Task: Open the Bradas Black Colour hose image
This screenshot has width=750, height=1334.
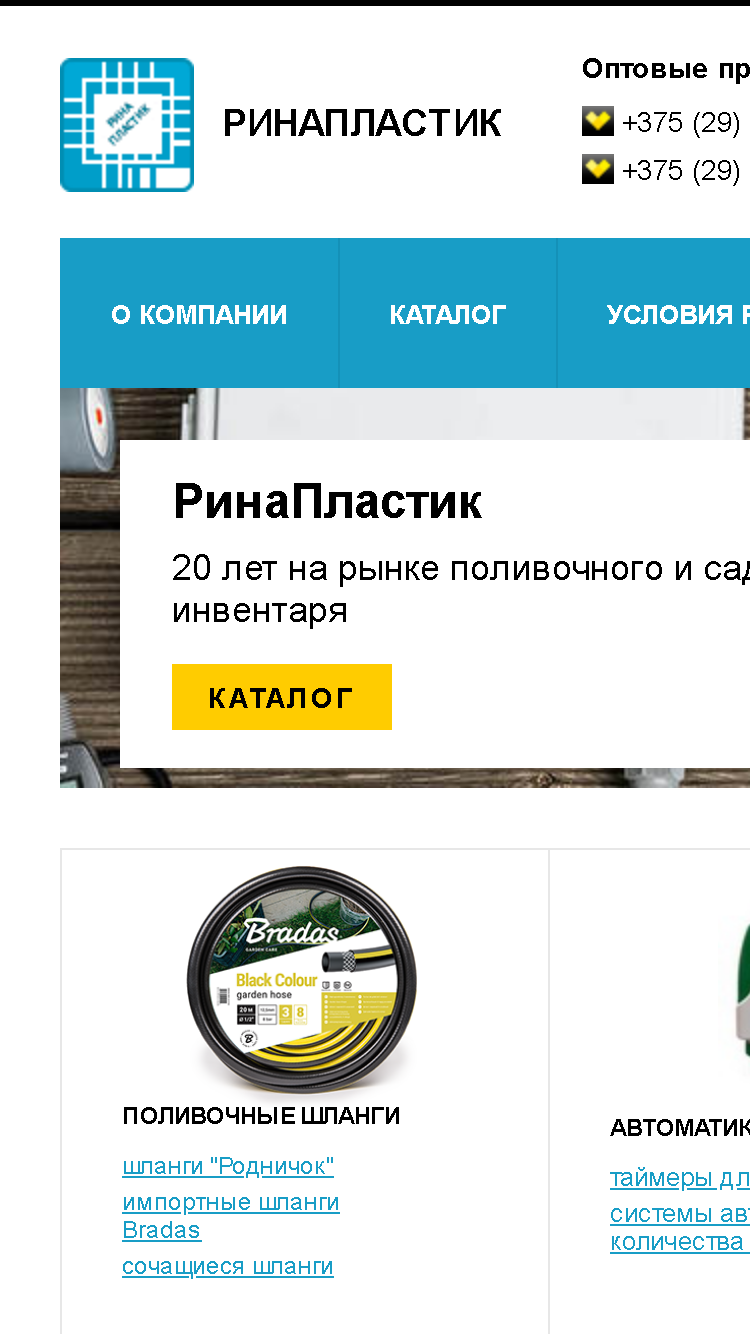Action: click(303, 980)
